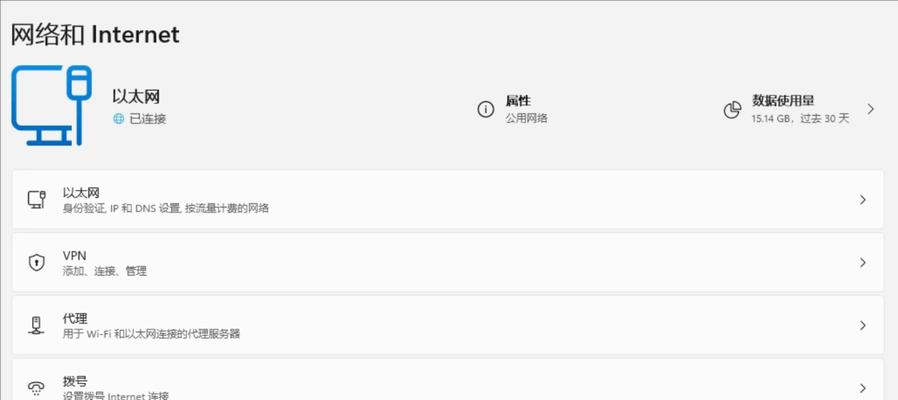Expand the VPN row chevron
The height and width of the screenshot is (400, 898).
click(862, 262)
